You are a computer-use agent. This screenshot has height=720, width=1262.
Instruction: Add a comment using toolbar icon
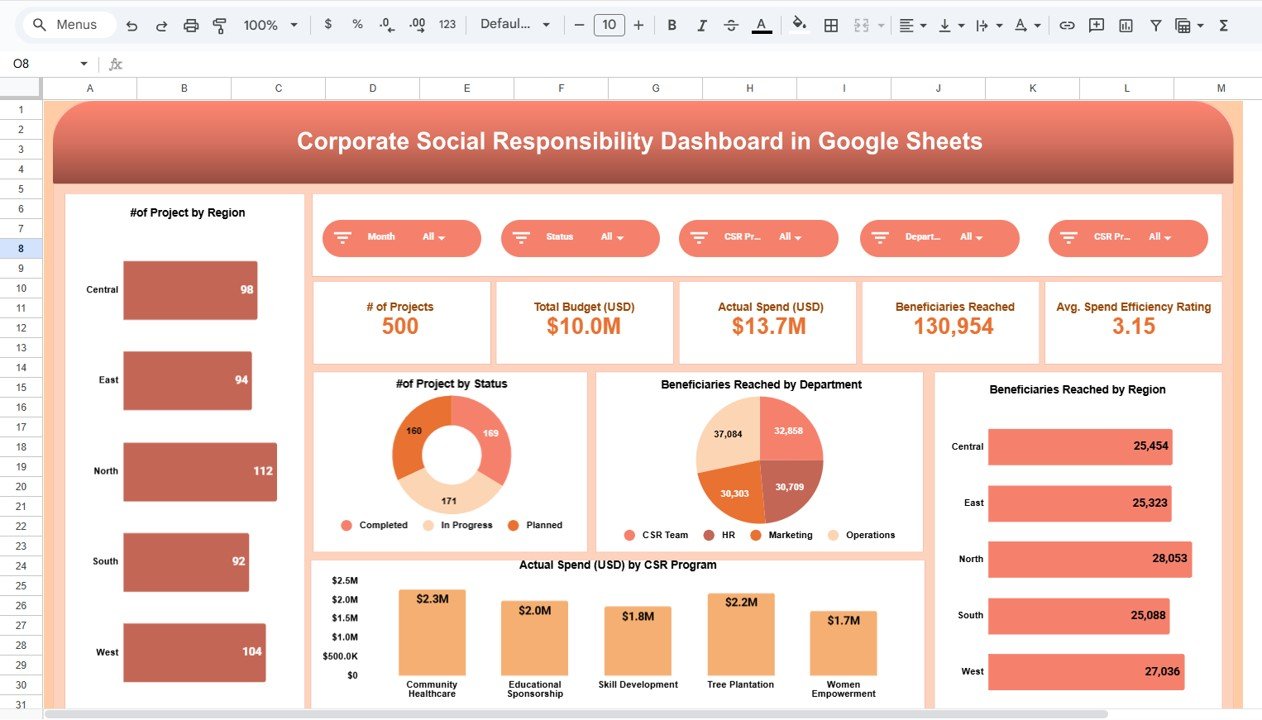(x=1096, y=25)
